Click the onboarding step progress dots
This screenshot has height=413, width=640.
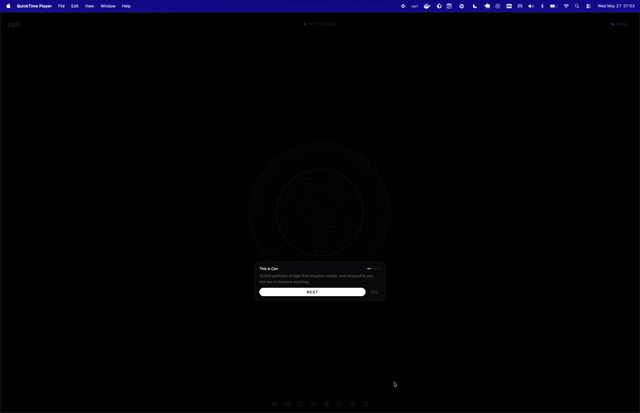[x=374, y=269]
